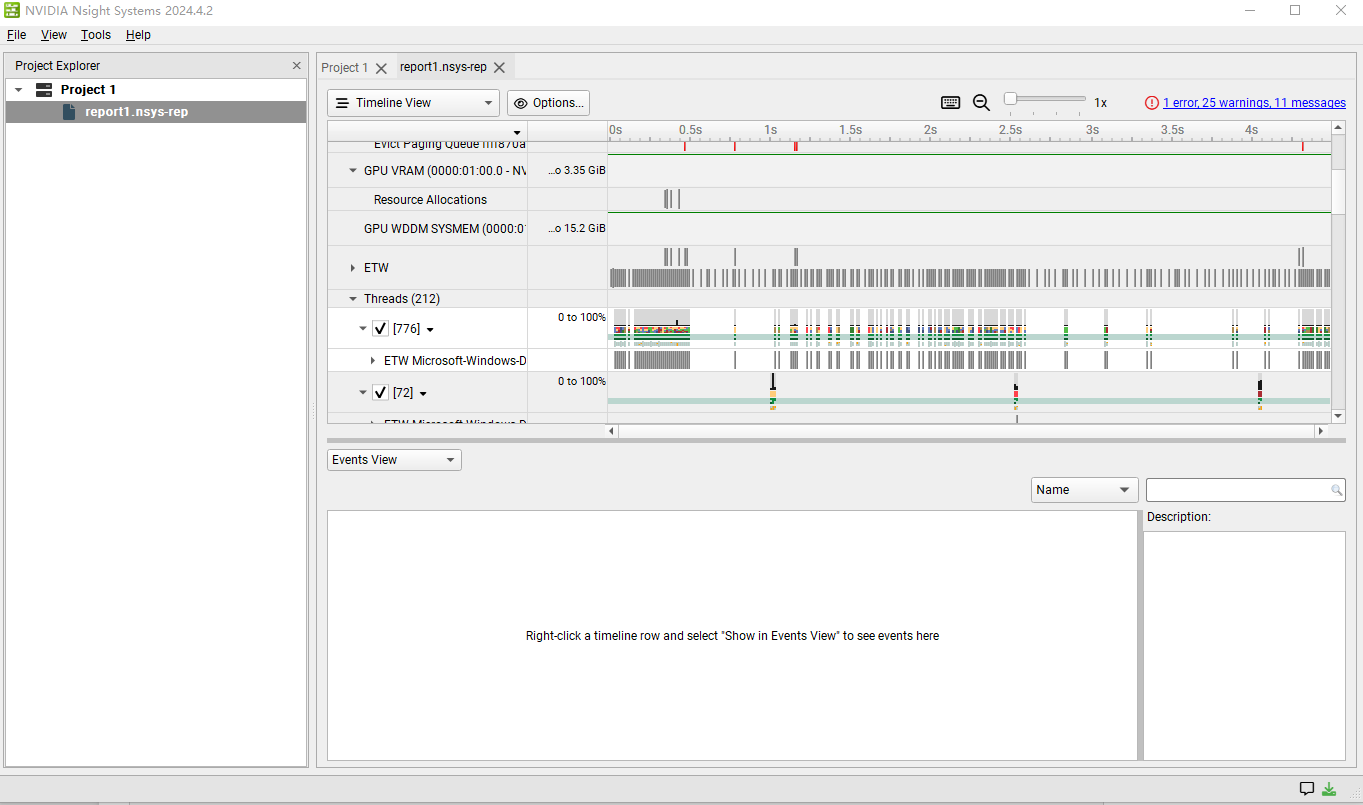The image size is (1363, 805).
Task: Open the timeline header column dropdown arrow
Action: [x=517, y=133]
